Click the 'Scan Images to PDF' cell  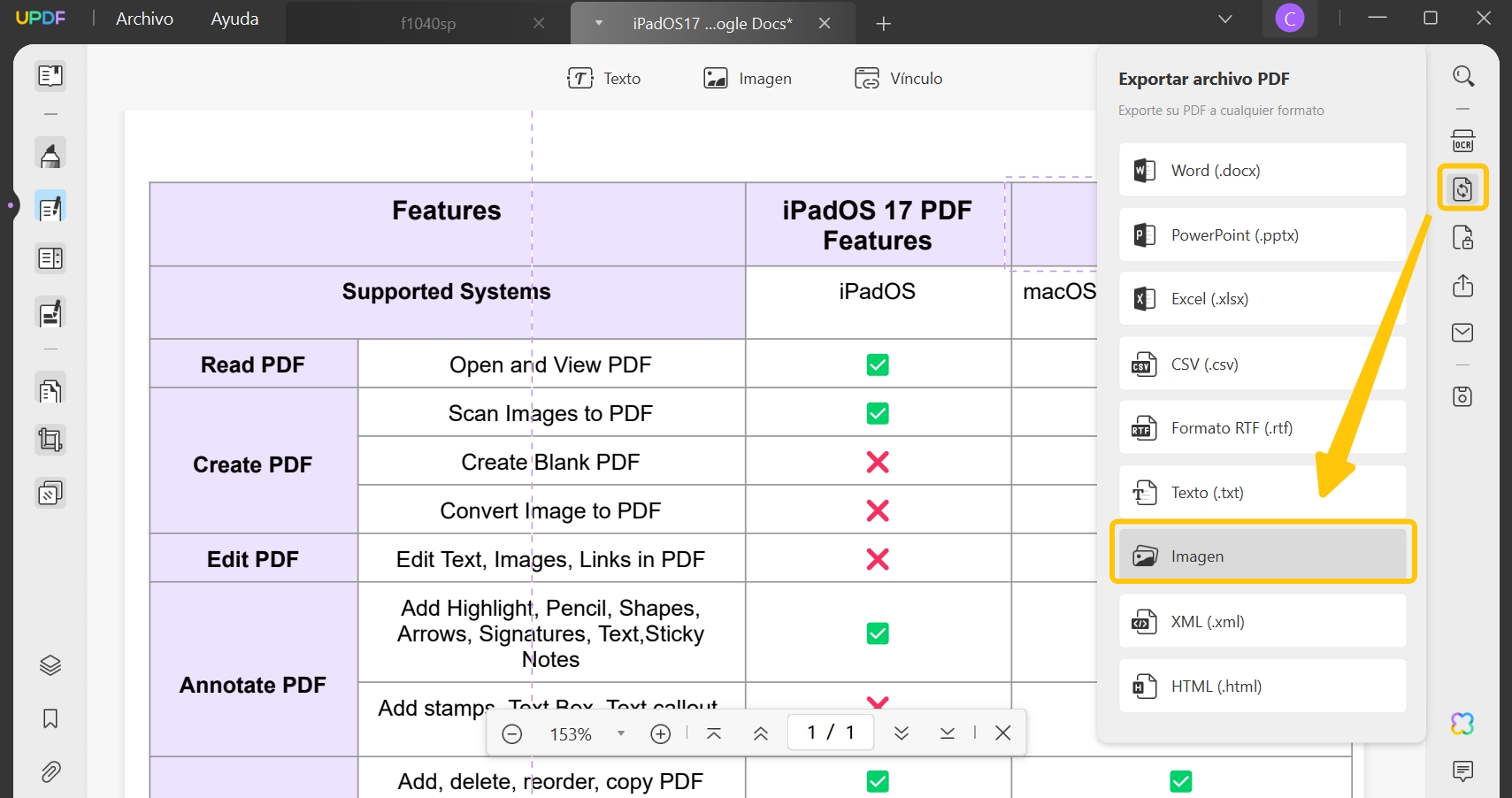click(550, 413)
